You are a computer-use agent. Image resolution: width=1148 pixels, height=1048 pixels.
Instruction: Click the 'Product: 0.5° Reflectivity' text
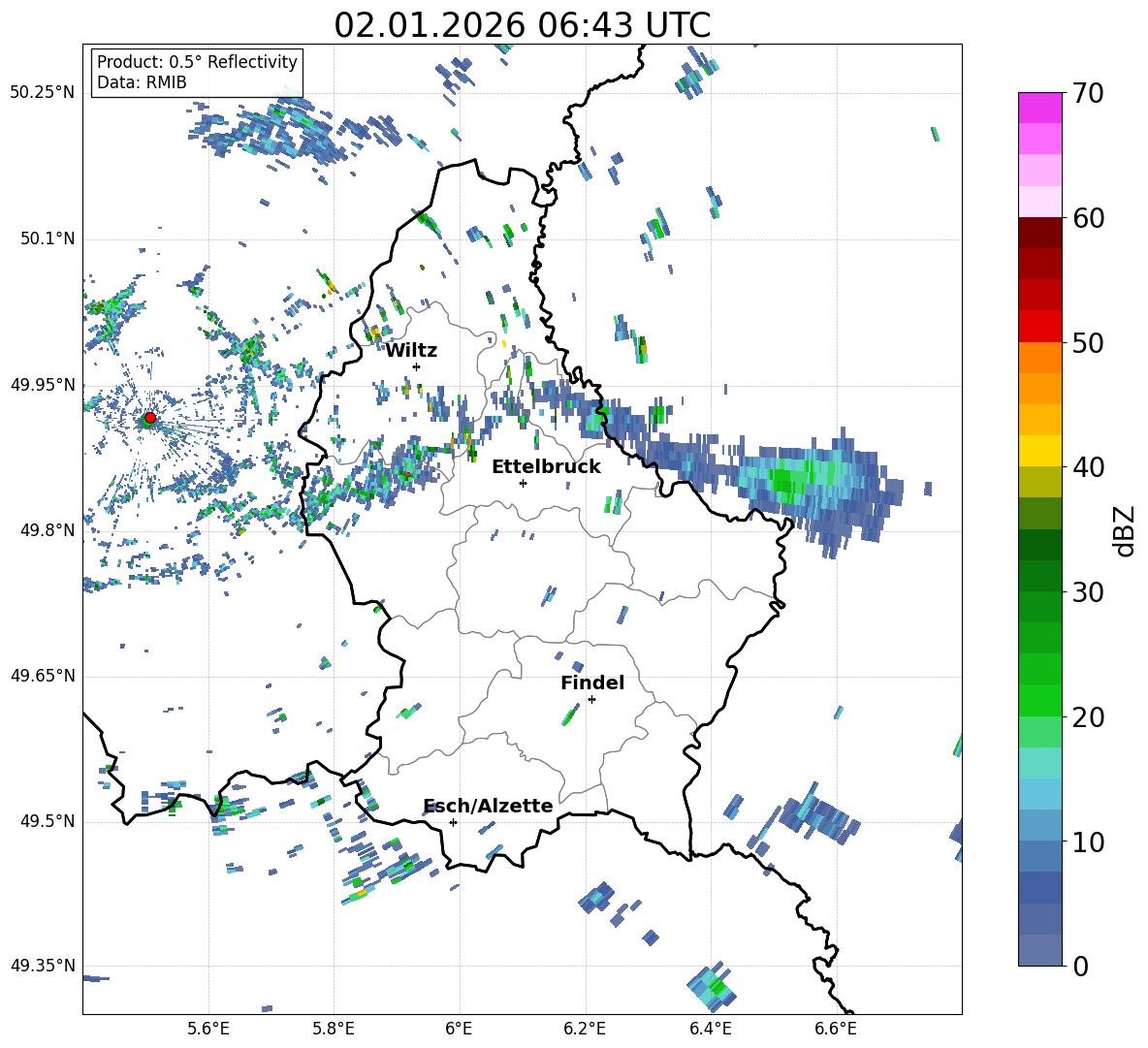click(197, 62)
